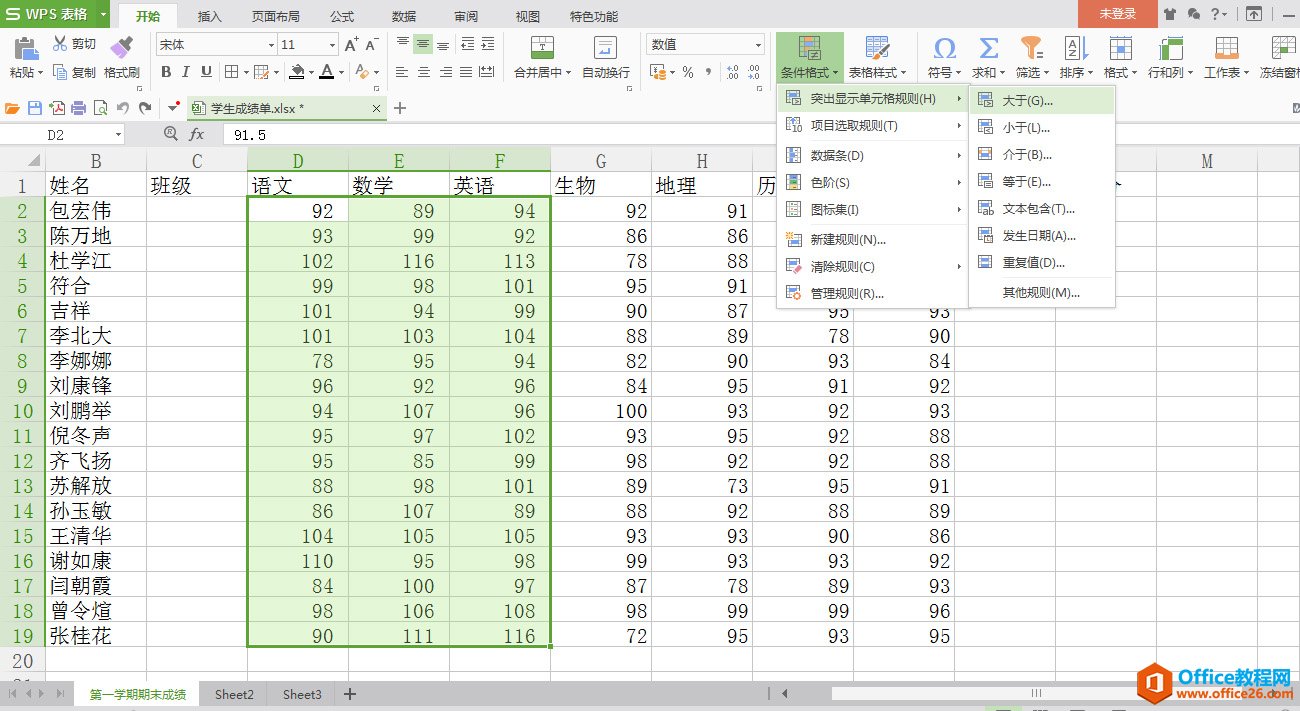The width and height of the screenshot is (1300, 711).
Task: Click the decrease decimal places icon
Action: pos(756,72)
